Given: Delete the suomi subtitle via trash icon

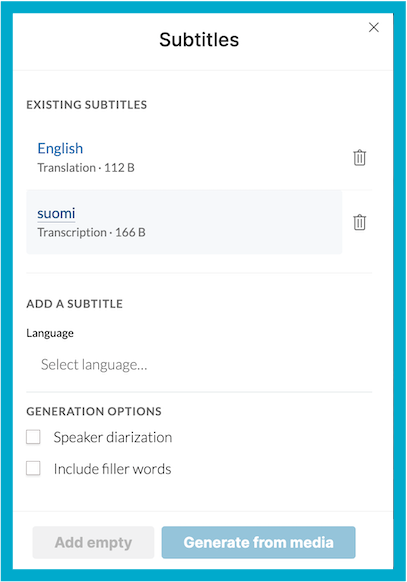Looking at the screenshot, I should click(359, 222).
